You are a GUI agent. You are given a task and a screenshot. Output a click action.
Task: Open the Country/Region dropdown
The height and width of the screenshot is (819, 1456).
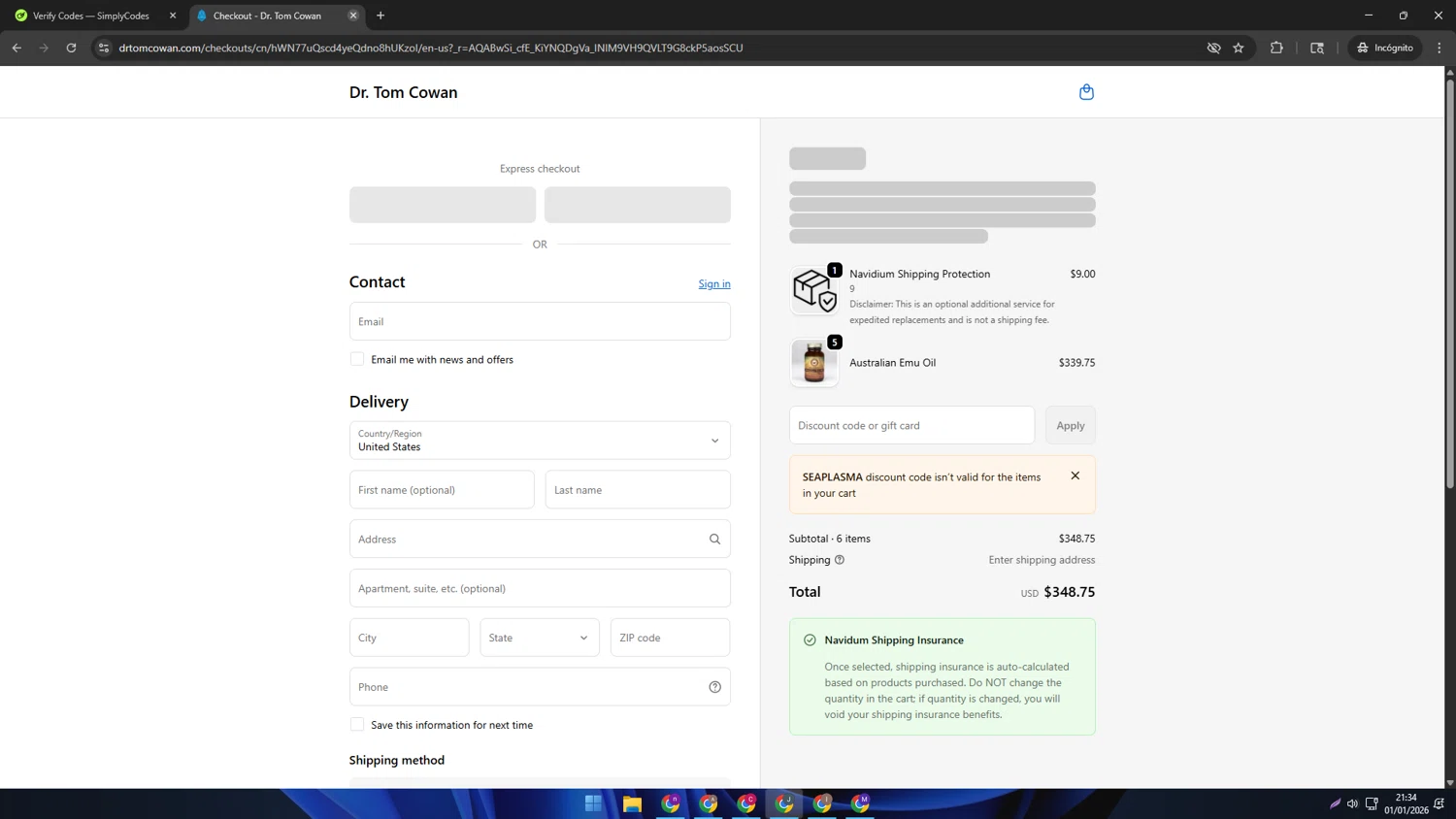point(540,441)
